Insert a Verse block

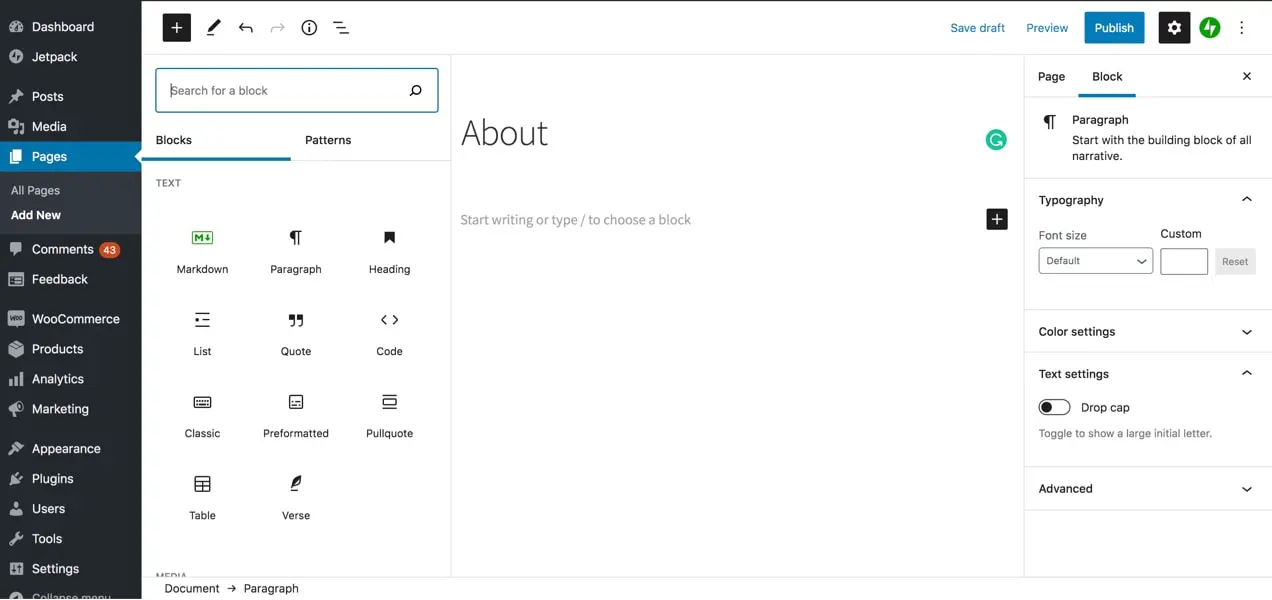tap(296, 497)
